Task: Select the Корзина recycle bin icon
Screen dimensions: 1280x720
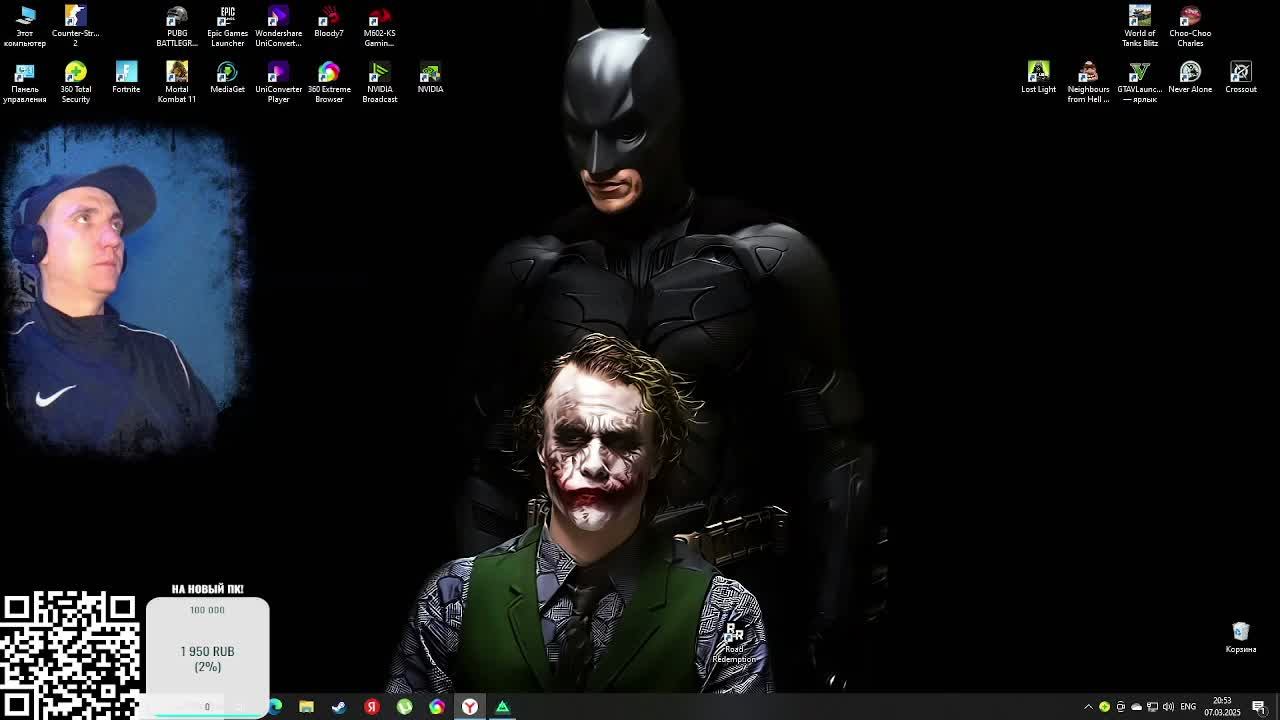Action: [1241, 637]
